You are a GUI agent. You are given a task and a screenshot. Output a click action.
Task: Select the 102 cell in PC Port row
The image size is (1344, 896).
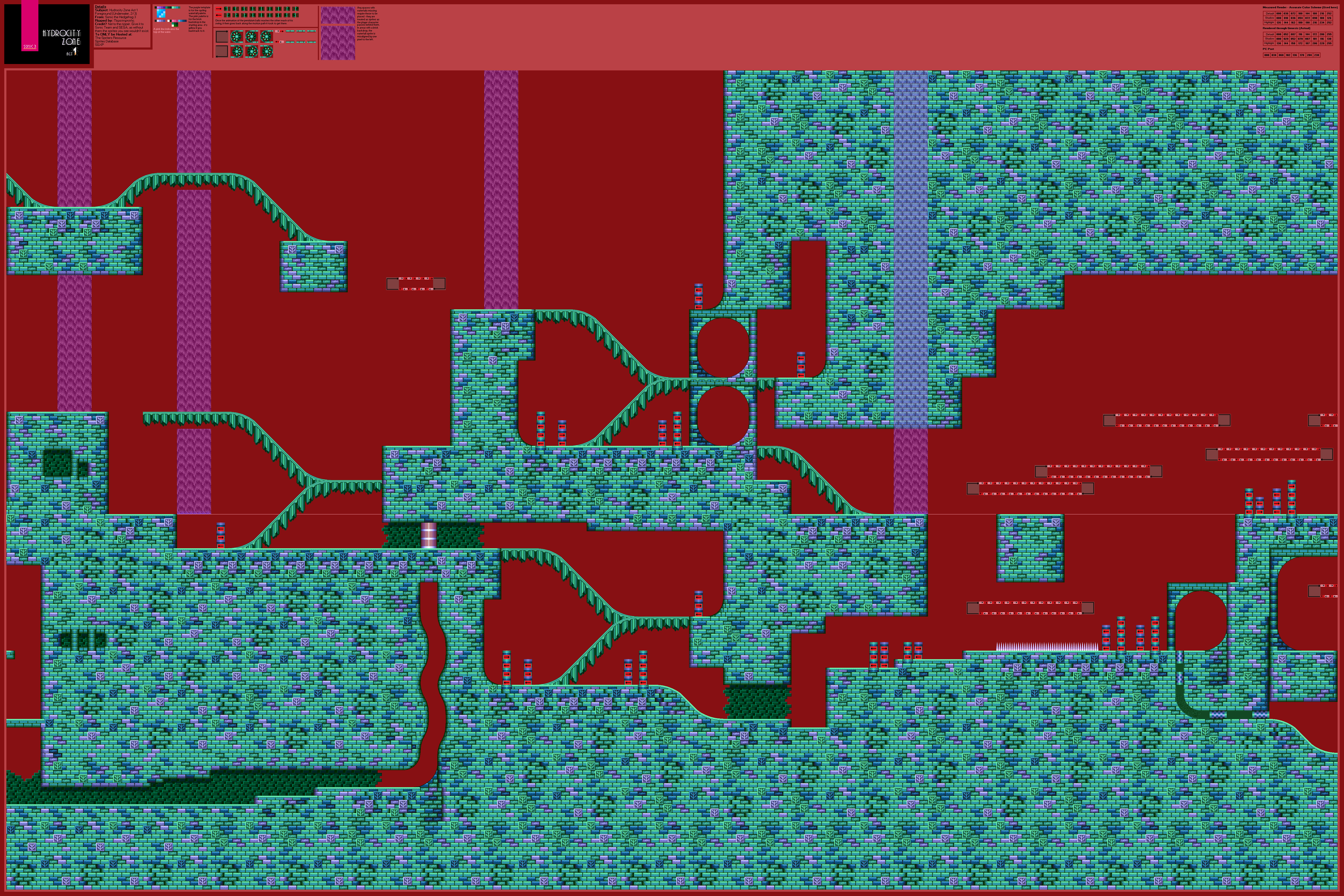[x=1288, y=55]
